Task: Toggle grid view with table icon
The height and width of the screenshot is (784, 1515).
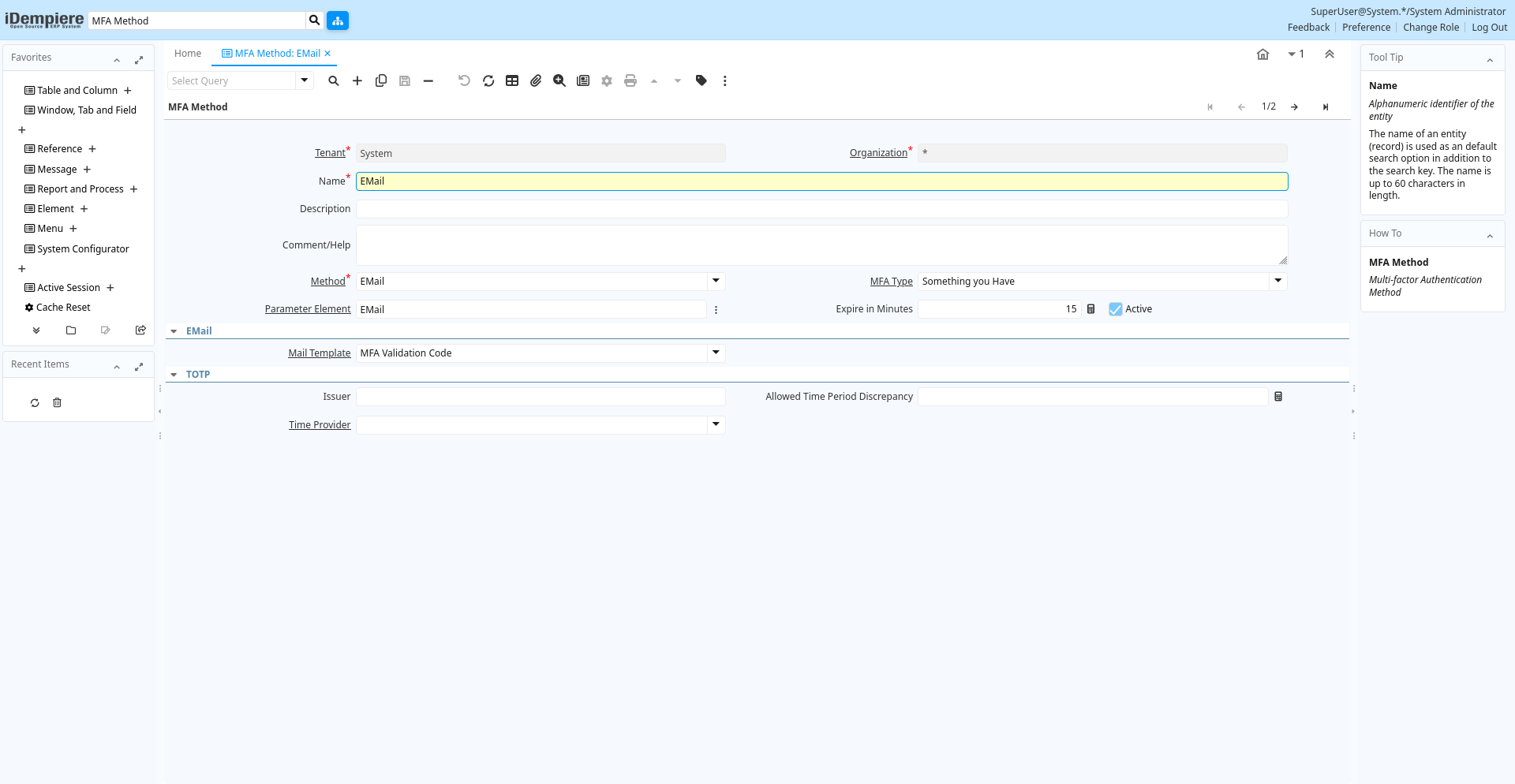Action: click(512, 80)
